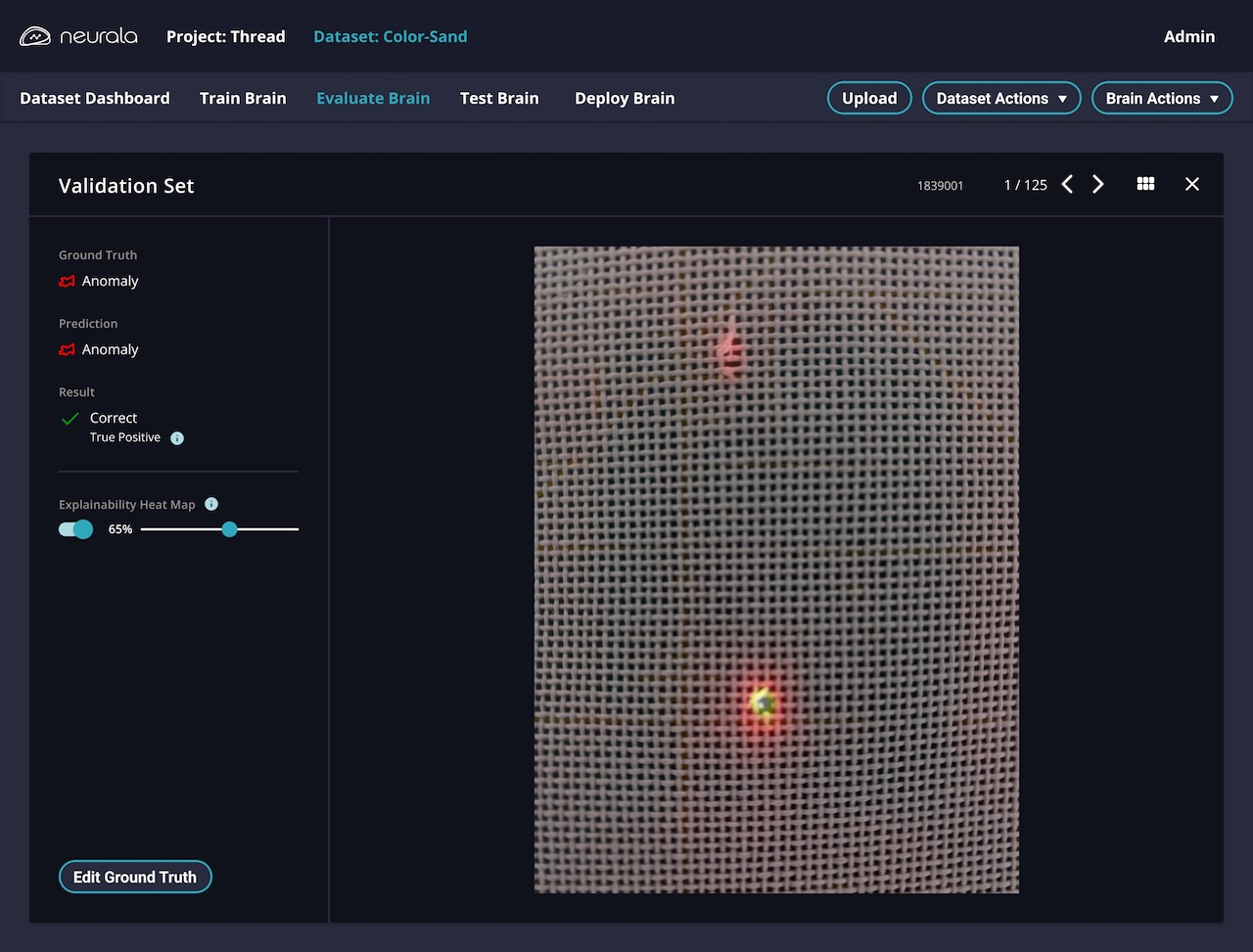Open the Explainability Heat Map info tooltip
The image size is (1253, 952).
(211, 504)
